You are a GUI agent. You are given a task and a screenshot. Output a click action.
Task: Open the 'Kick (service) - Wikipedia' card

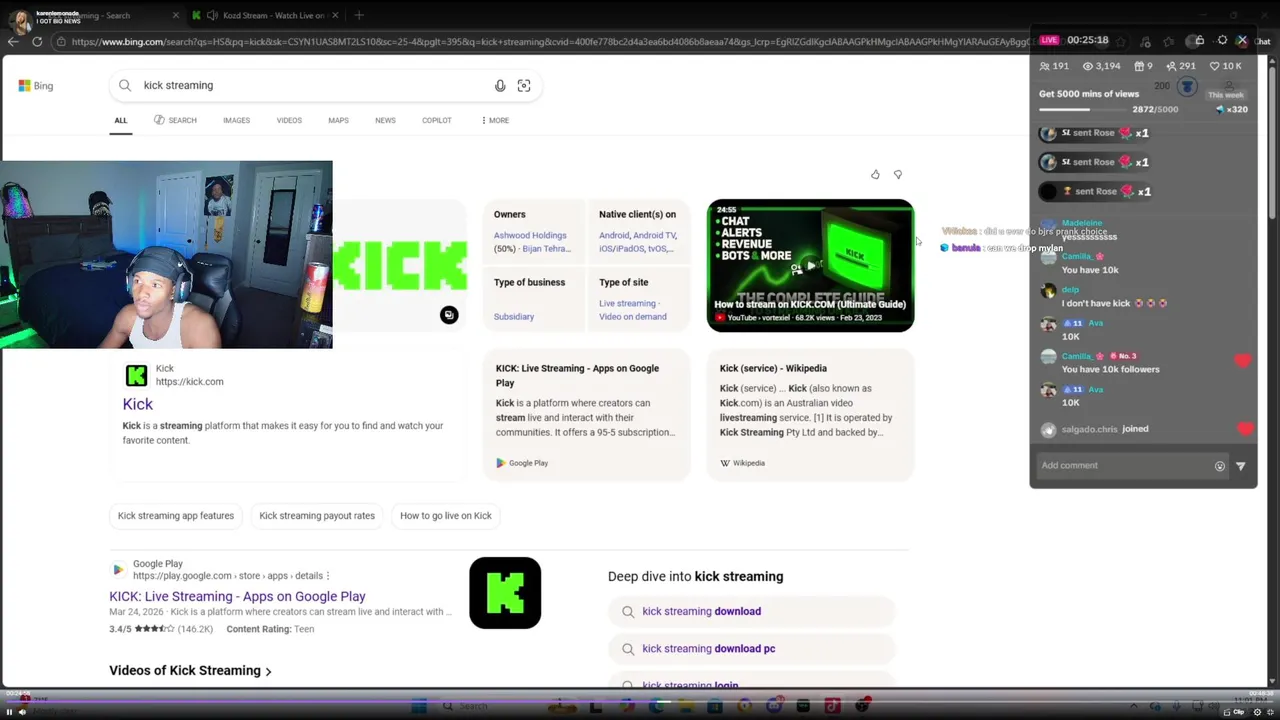[x=810, y=414]
